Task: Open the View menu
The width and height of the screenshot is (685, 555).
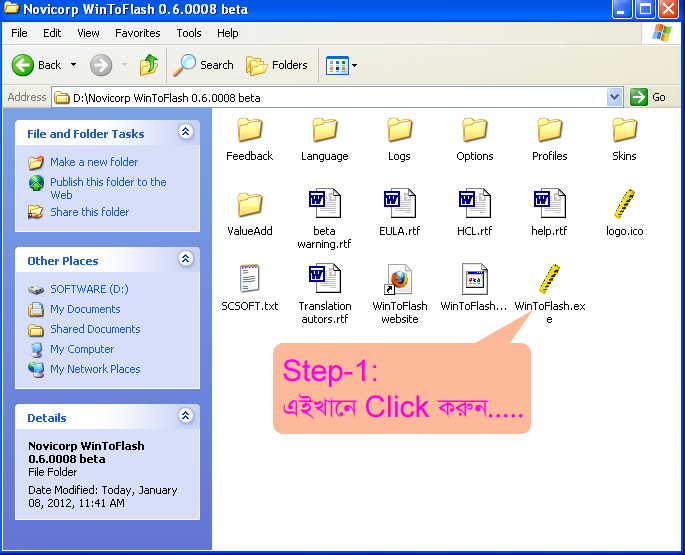Action: (88, 33)
